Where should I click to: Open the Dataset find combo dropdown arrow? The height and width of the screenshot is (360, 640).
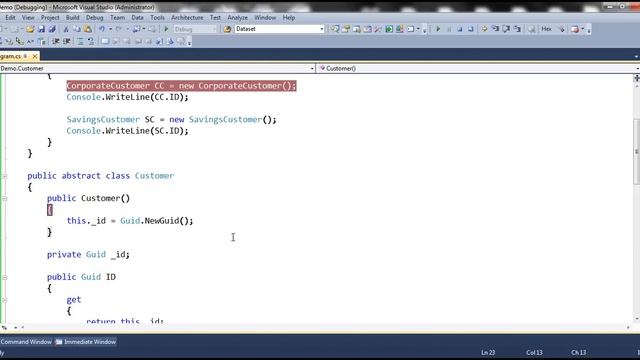[x=322, y=29]
